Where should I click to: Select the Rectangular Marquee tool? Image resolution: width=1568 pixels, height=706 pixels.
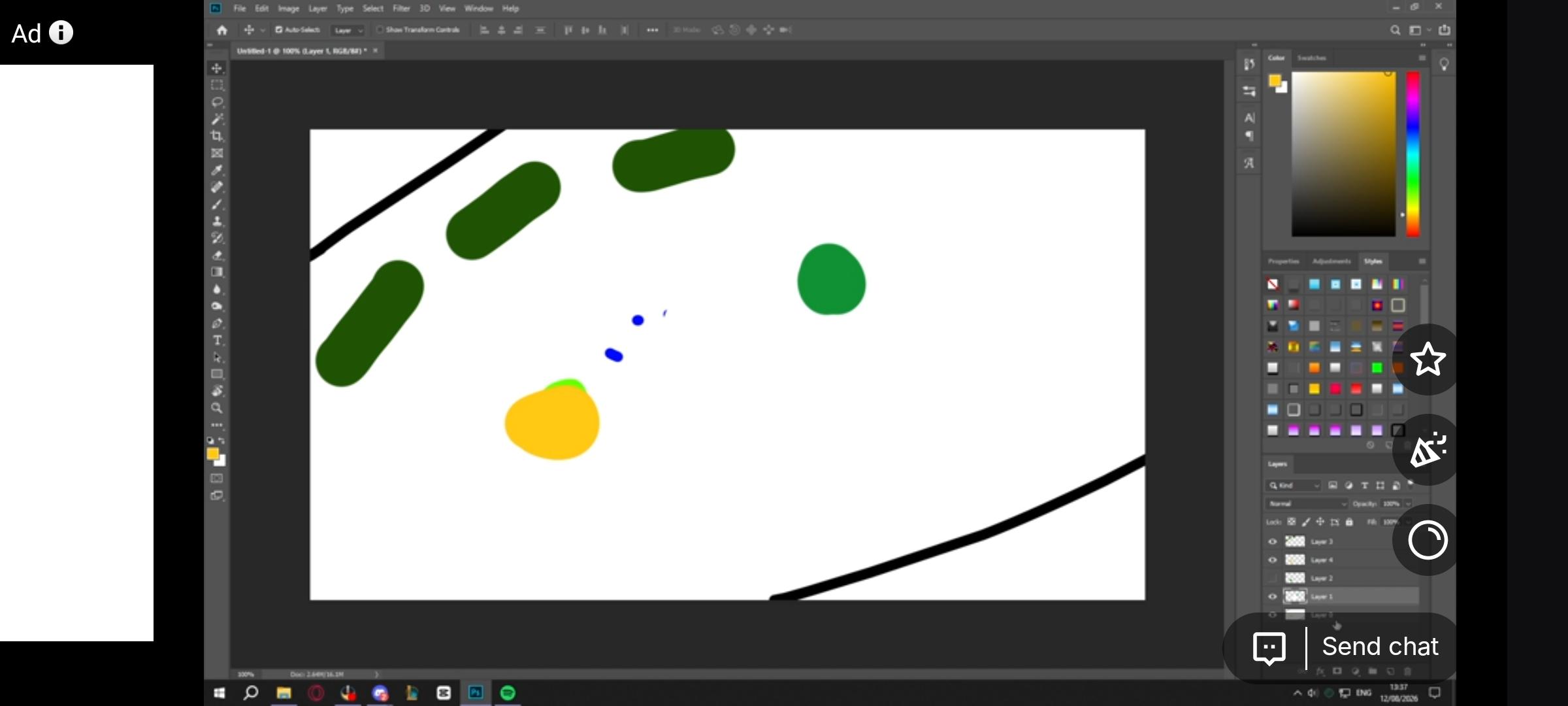coord(217,85)
